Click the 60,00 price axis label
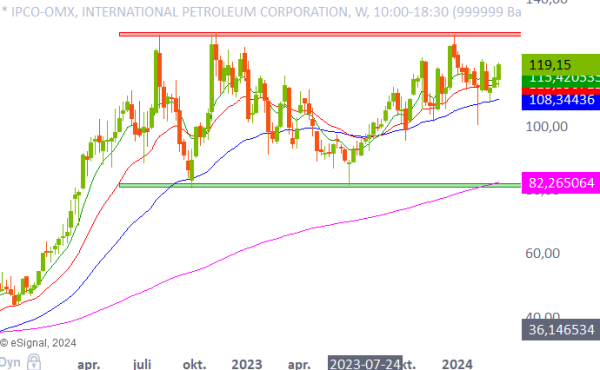 click(543, 253)
